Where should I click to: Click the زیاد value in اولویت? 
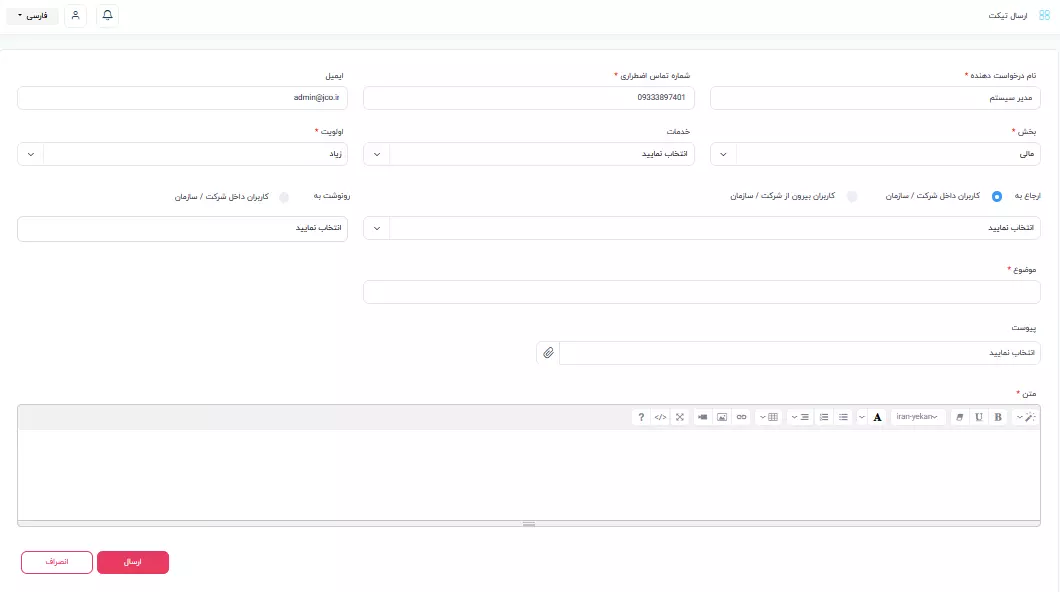click(335, 154)
